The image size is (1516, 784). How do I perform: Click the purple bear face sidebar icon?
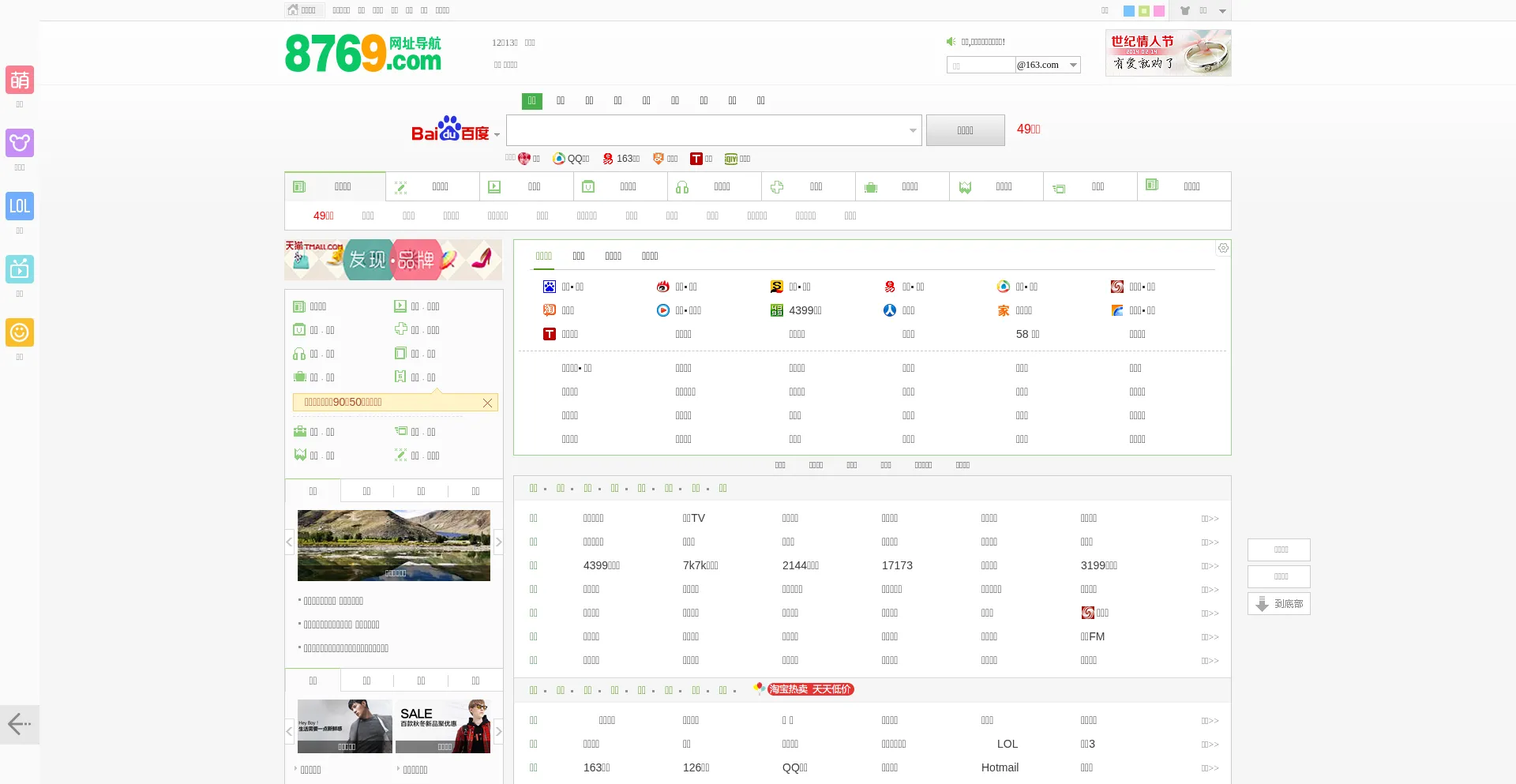(20, 143)
